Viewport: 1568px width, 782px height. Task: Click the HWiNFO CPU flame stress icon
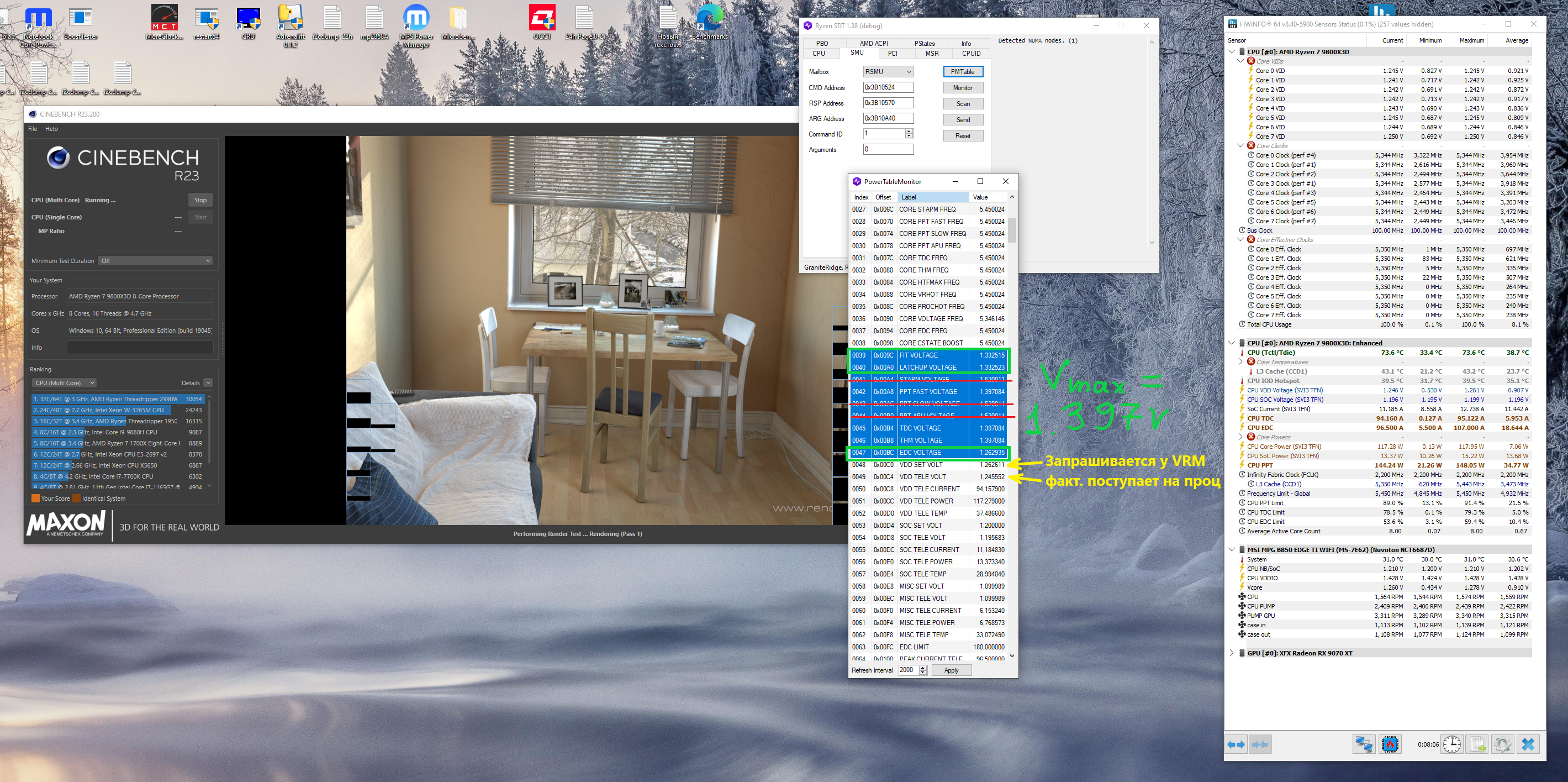coord(1390,744)
